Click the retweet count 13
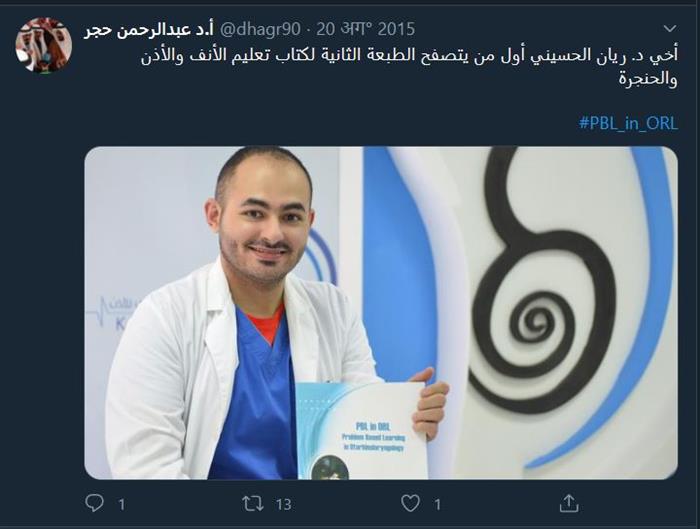Image resolution: width=700 pixels, height=529 pixels. [283, 504]
